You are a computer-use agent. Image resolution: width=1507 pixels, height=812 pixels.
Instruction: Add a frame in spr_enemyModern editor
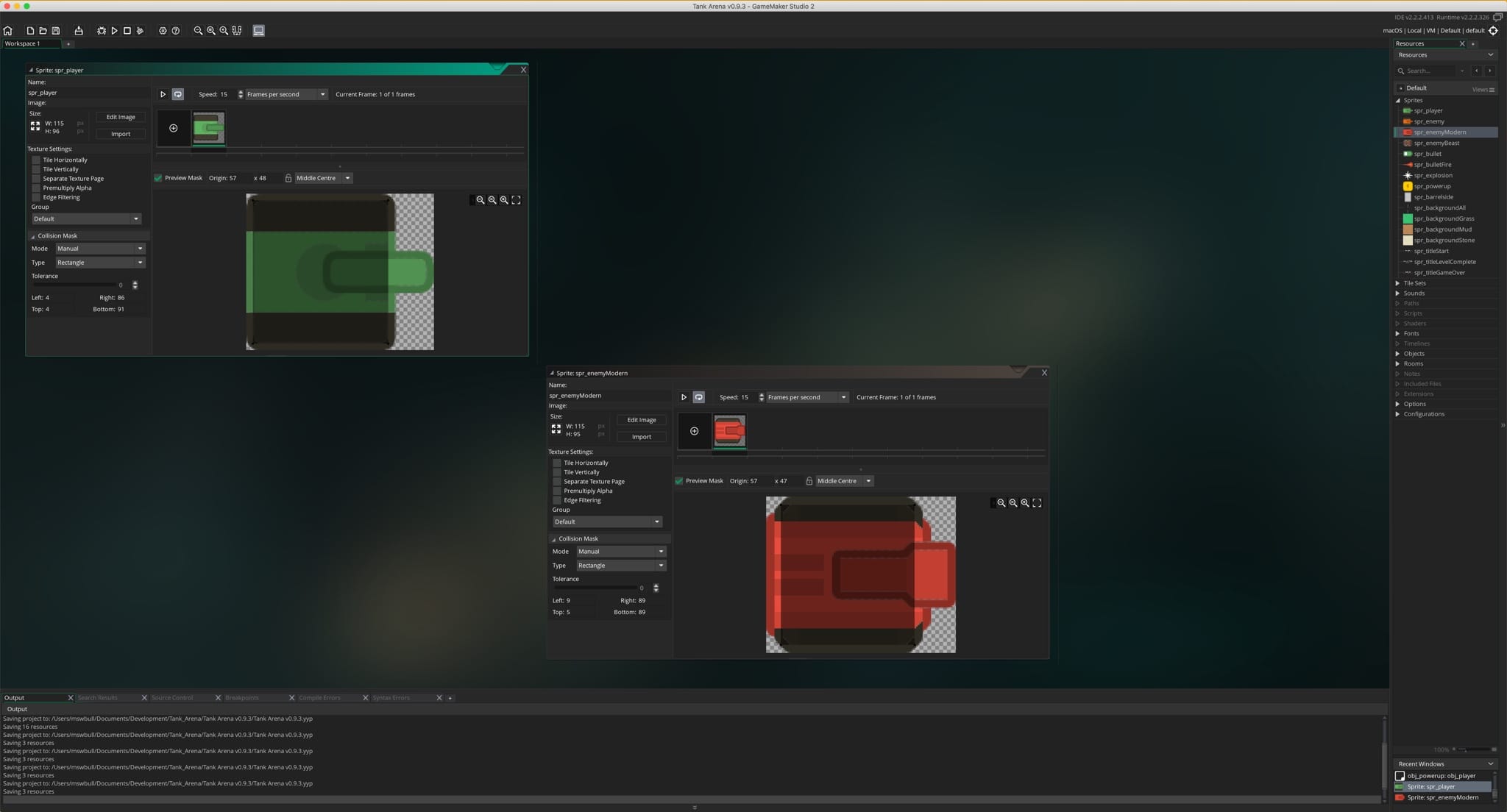point(694,431)
